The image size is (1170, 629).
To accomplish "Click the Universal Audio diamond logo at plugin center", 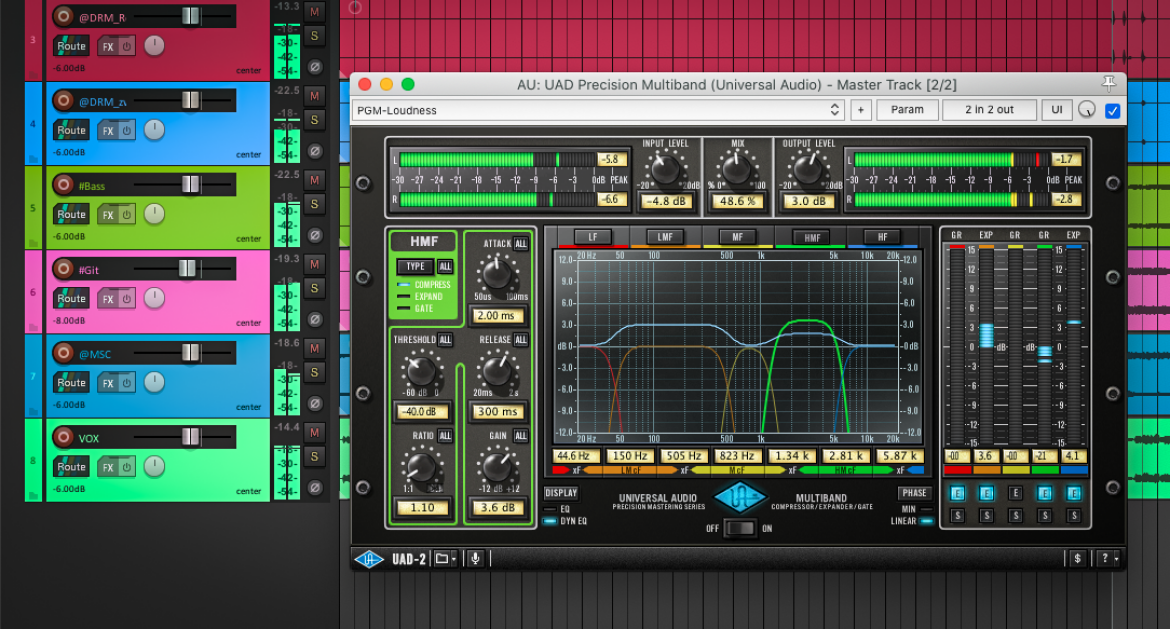I will (x=739, y=498).
